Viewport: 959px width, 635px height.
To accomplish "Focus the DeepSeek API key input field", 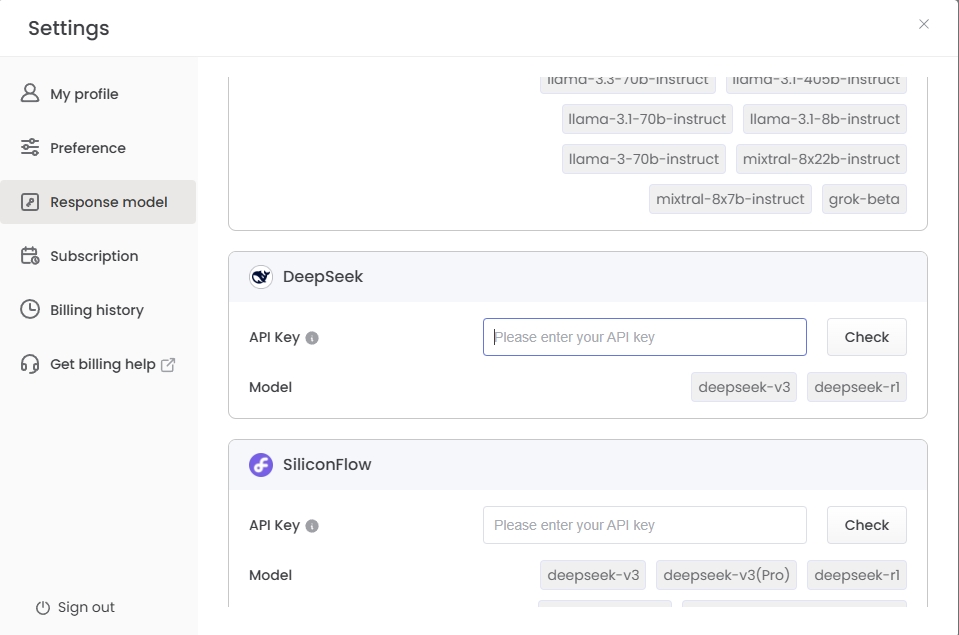I will point(644,337).
